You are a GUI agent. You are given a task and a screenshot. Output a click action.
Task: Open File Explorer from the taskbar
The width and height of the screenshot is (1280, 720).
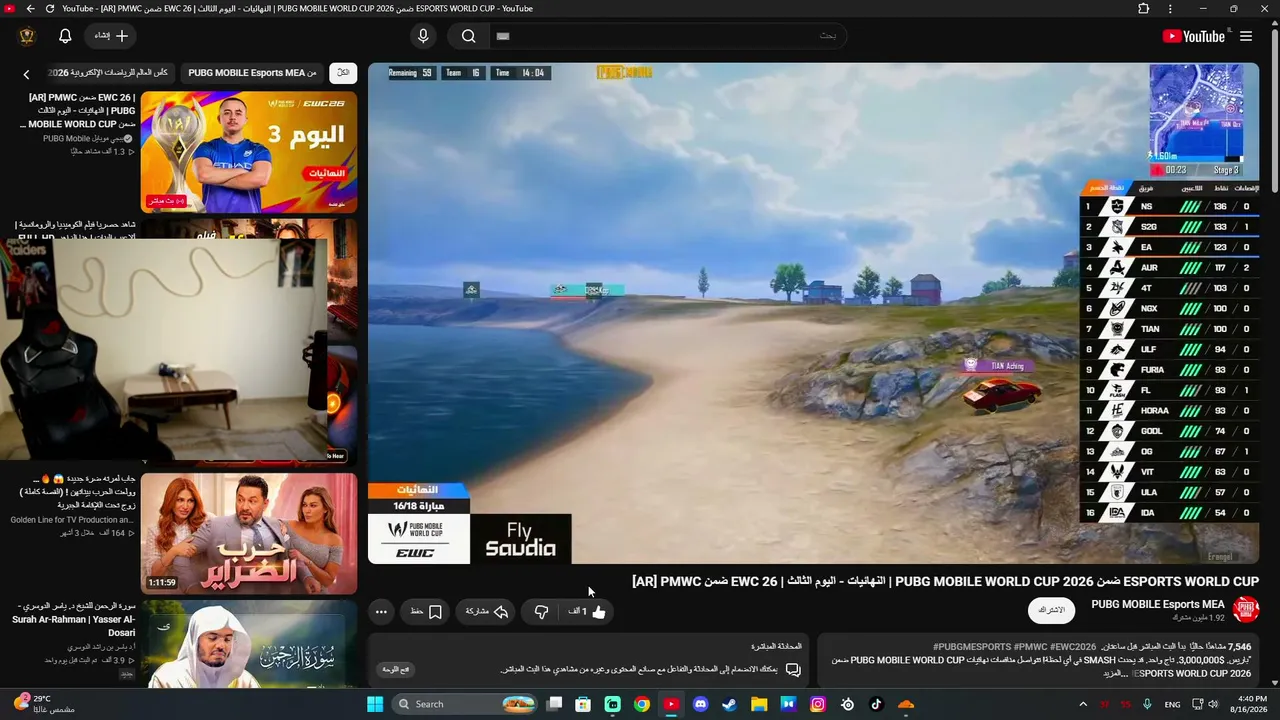tap(759, 704)
